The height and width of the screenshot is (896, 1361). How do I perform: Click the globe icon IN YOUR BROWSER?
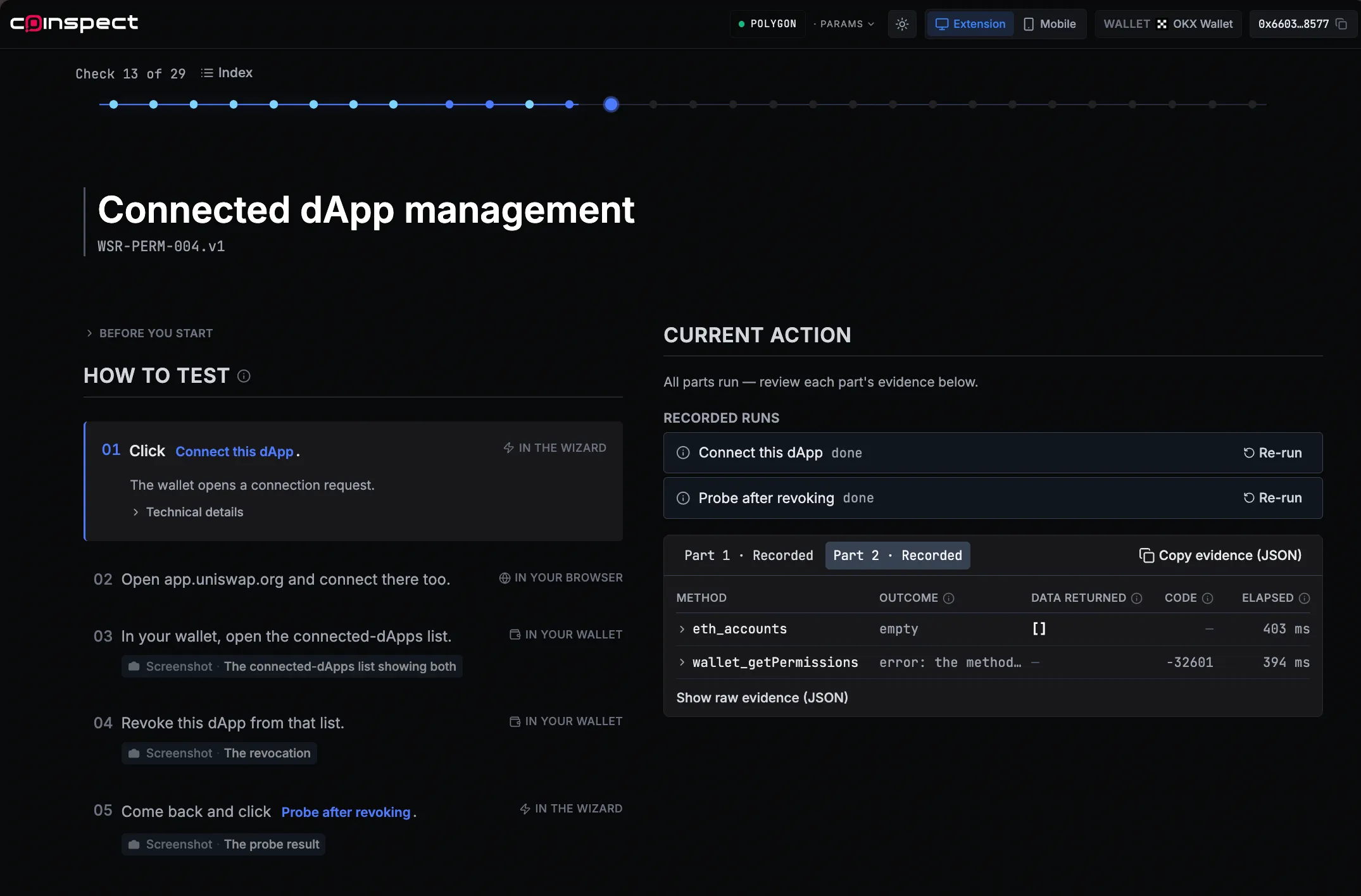coord(505,578)
